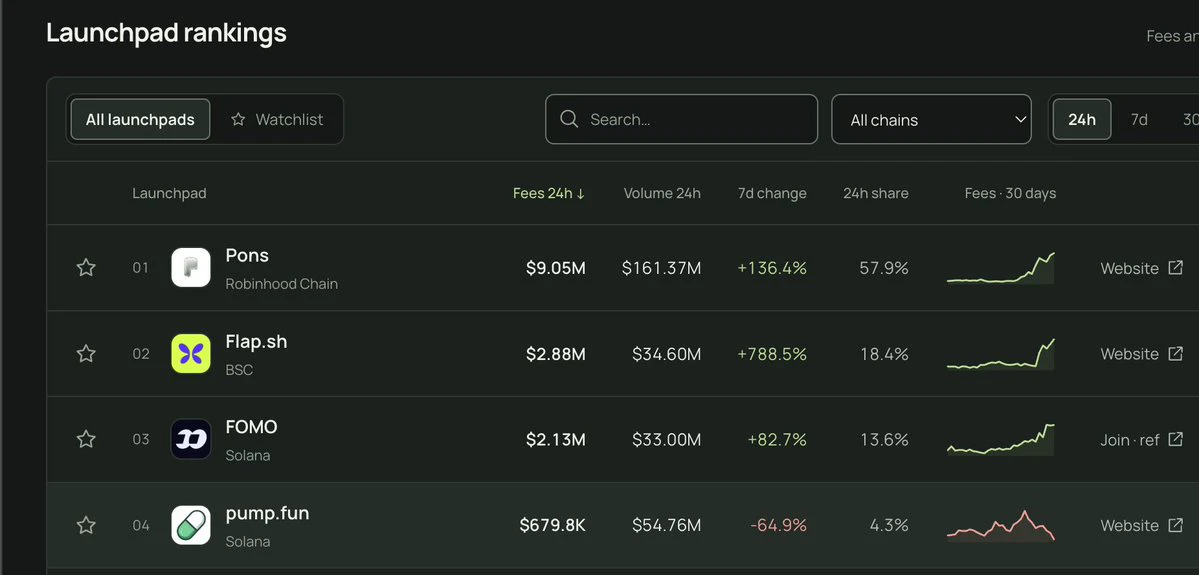This screenshot has width=1199, height=575.
Task: Click the +82.7% change value
Action: pyautogui.click(x=777, y=440)
